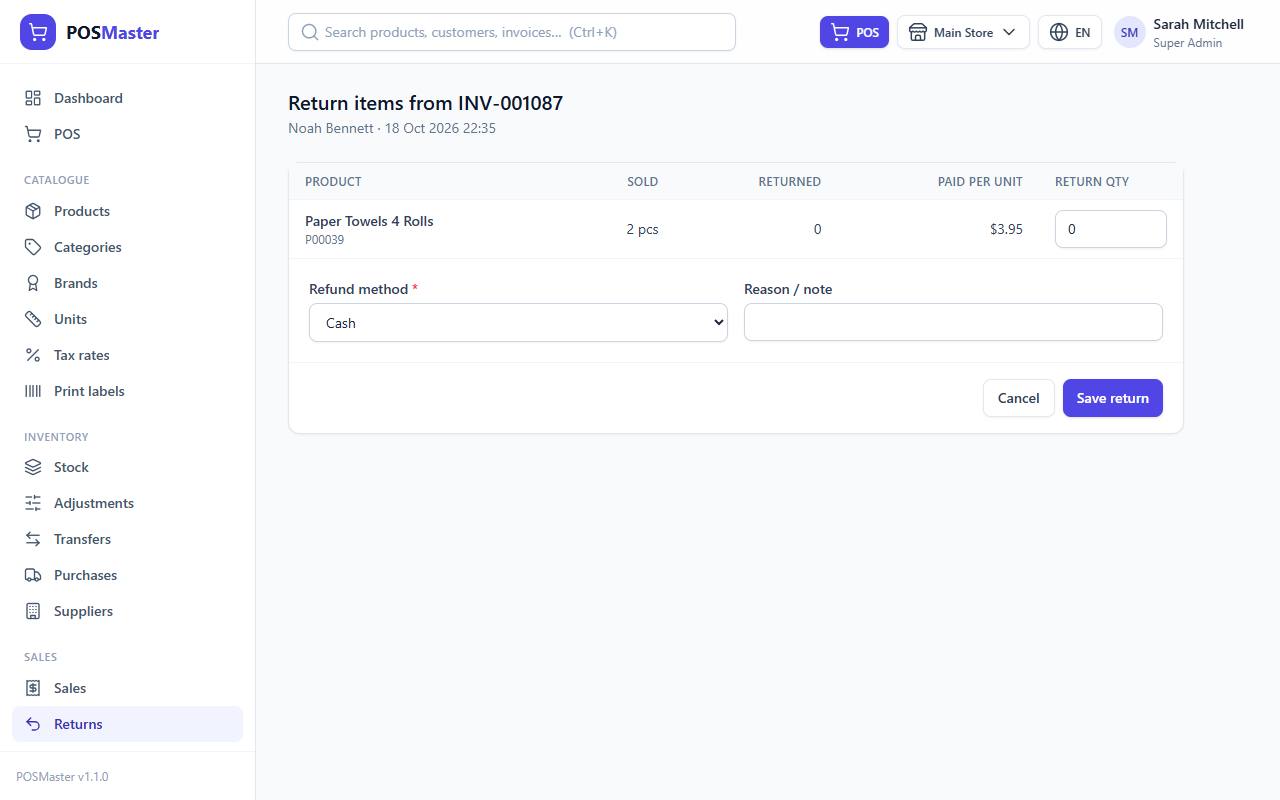Click the Return Qty input
Image resolution: width=1280 pixels, height=800 pixels.
pos(1110,229)
